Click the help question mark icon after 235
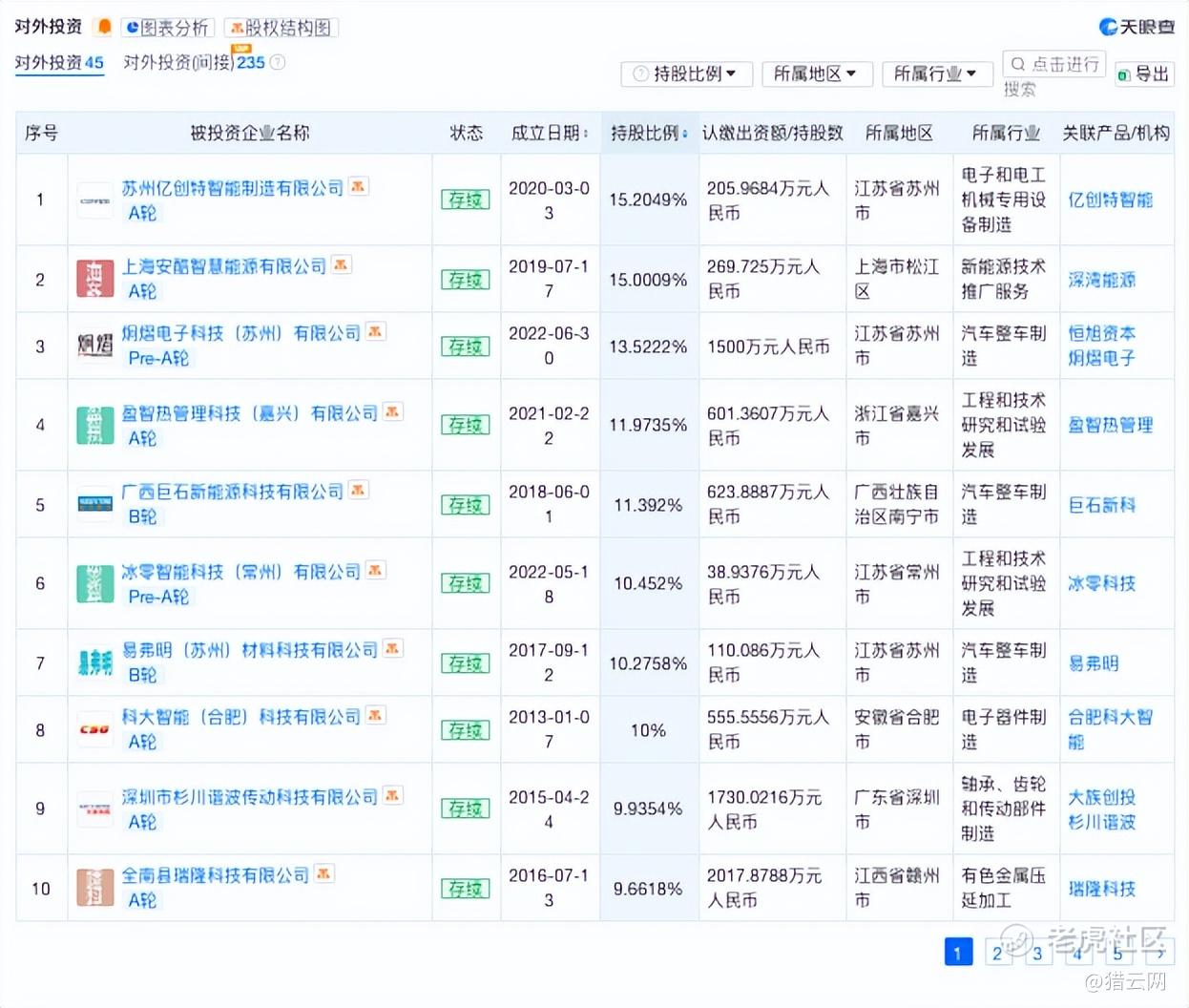This screenshot has height=1008, width=1189. click(278, 62)
